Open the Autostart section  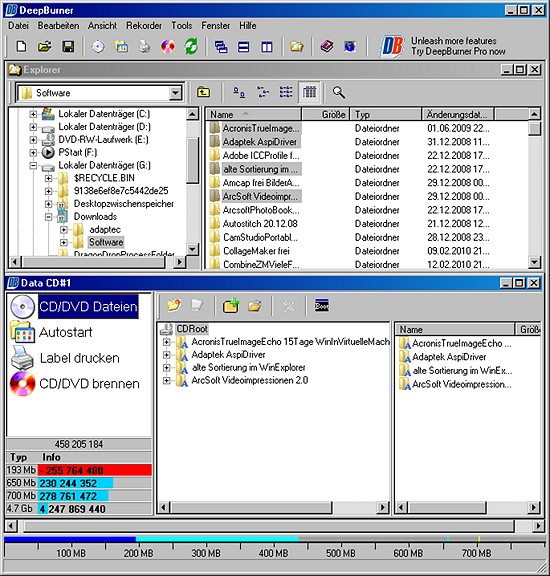[x=65, y=332]
